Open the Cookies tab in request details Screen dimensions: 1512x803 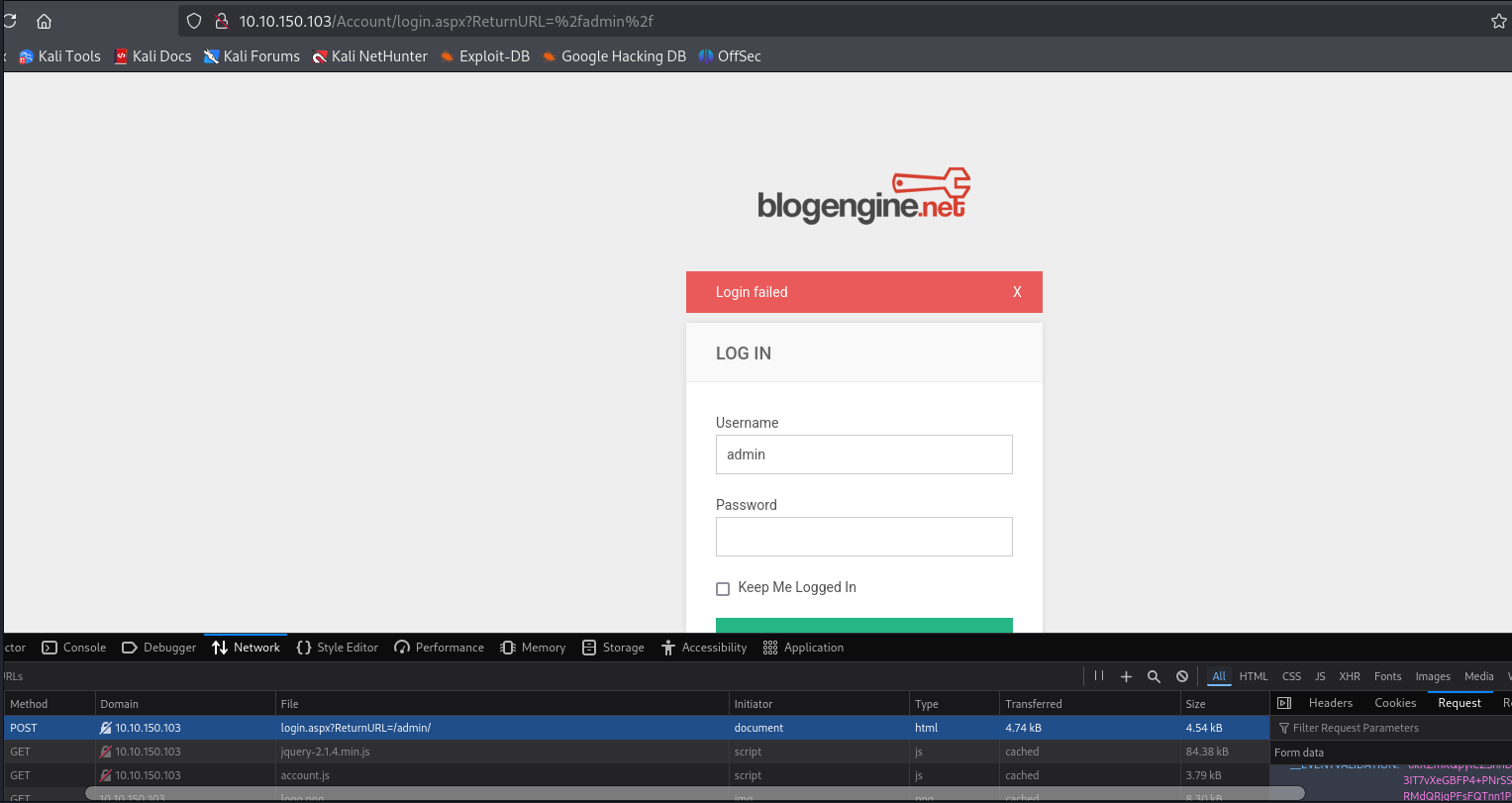(x=1395, y=703)
